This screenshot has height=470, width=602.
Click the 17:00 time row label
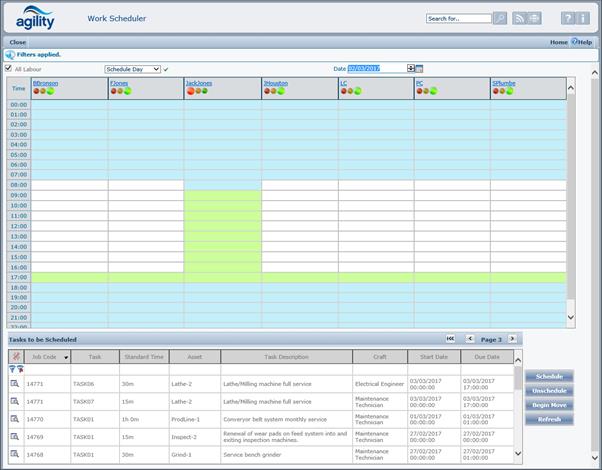[19, 277]
